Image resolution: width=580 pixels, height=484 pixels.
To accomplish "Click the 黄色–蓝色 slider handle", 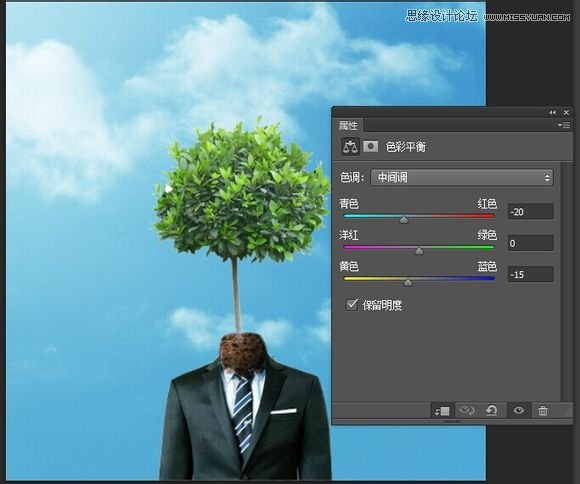I will click(408, 283).
